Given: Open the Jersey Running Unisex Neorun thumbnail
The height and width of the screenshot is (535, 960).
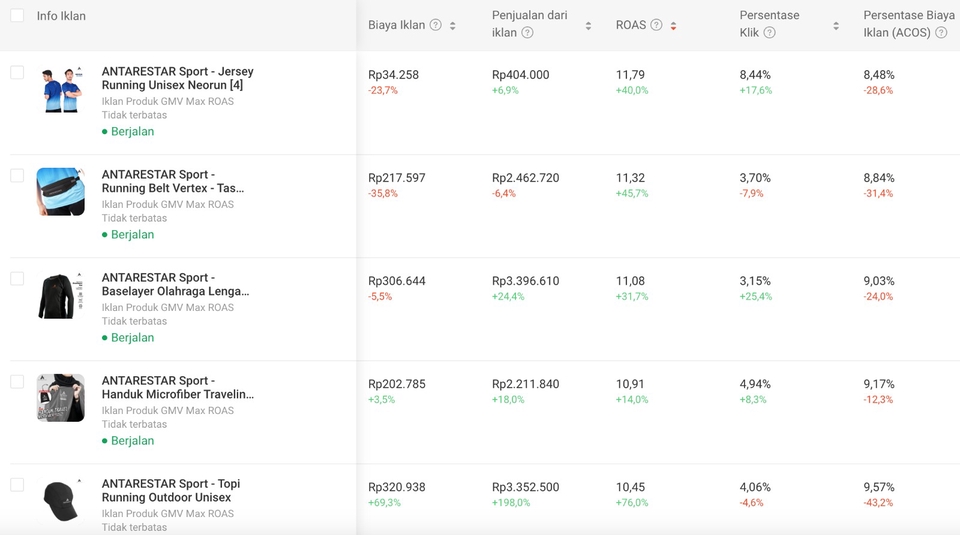Looking at the screenshot, I should pos(61,89).
